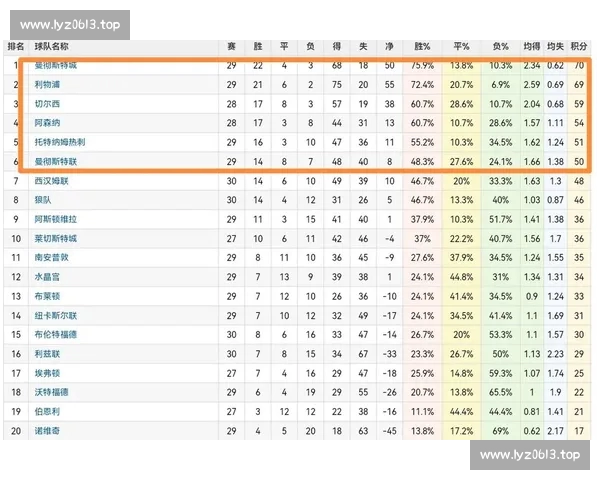Click the 均得 column header
The width and height of the screenshot is (600, 480).
pyautogui.click(x=531, y=46)
